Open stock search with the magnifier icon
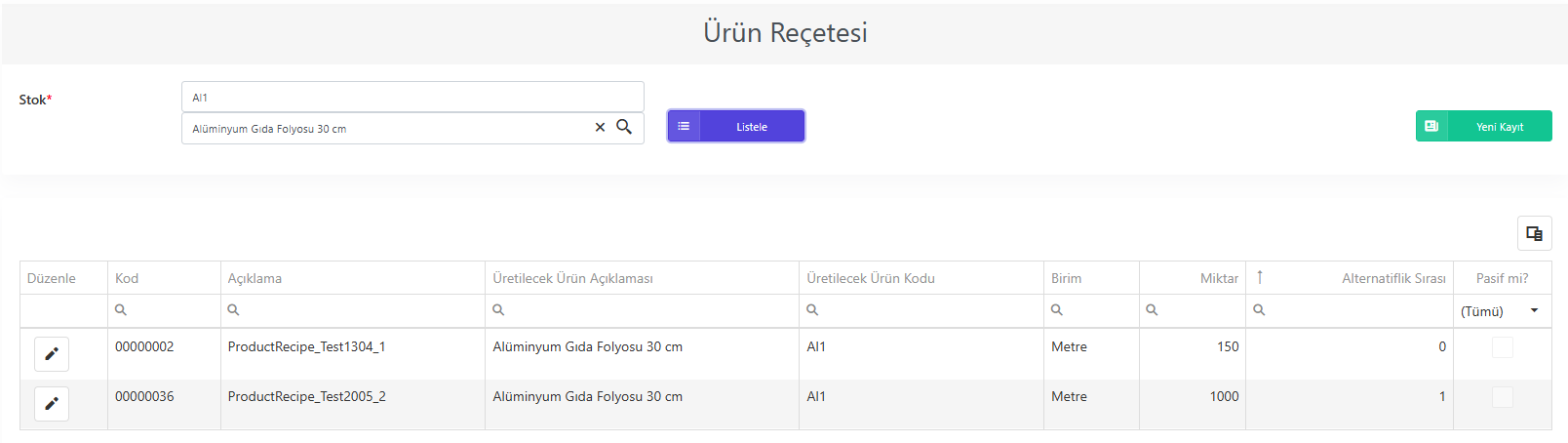The image size is (1568, 443). coord(624,127)
